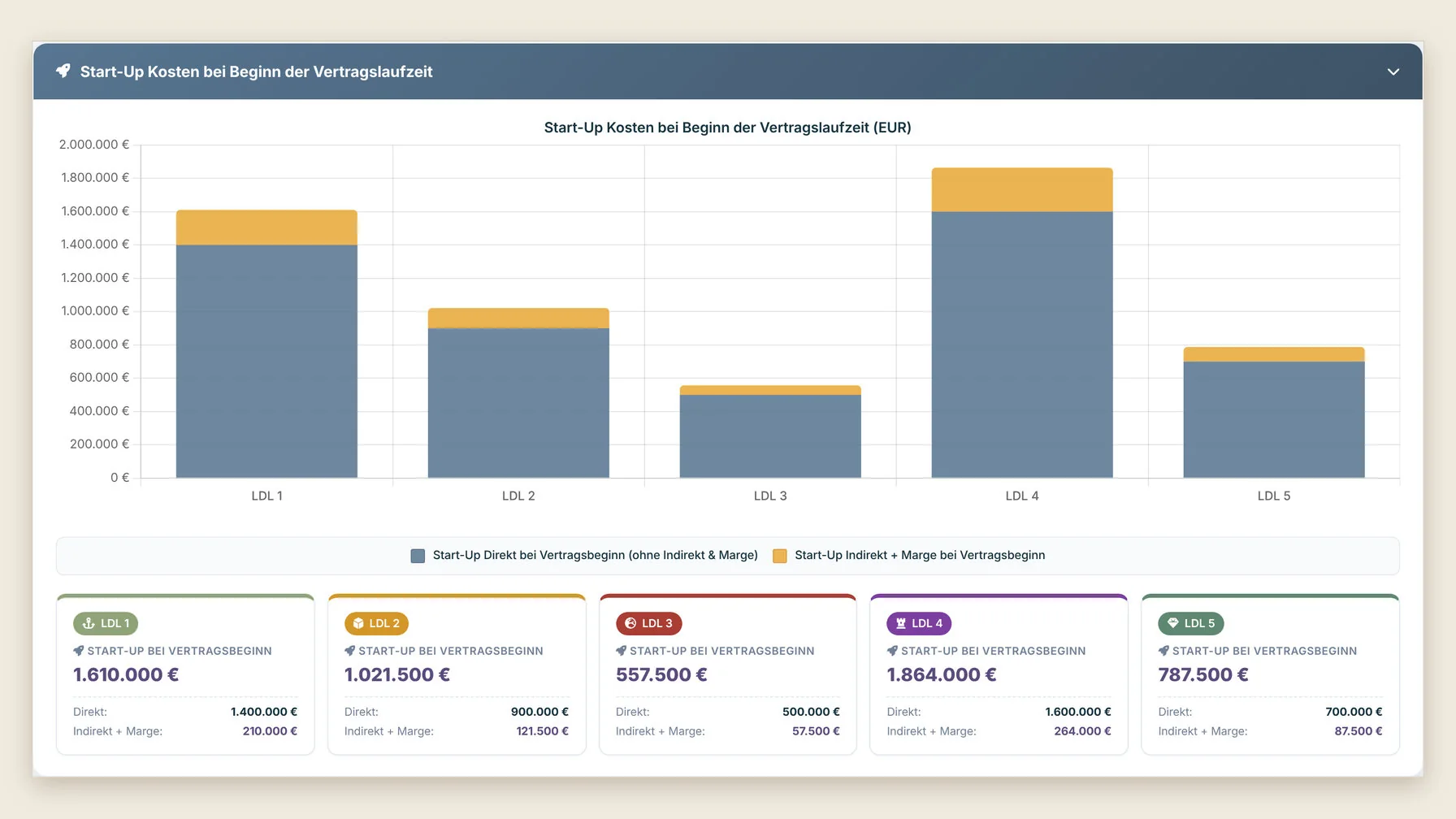Image resolution: width=1456 pixels, height=819 pixels.
Task: Click the blue direct bar for LDL 1
Action: click(266, 362)
